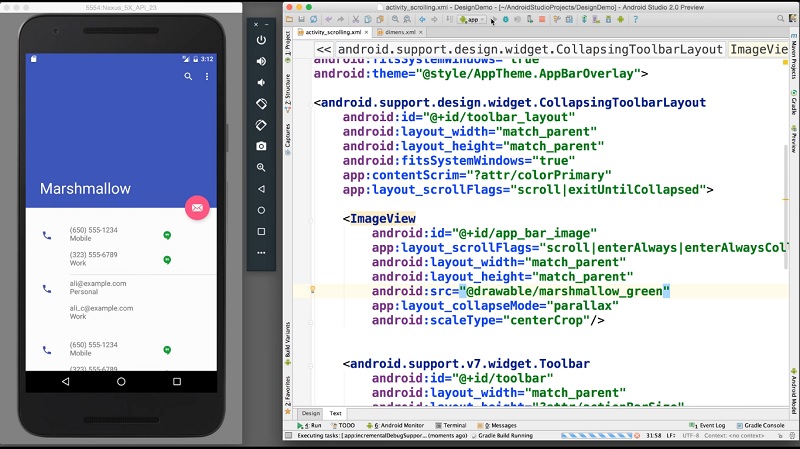Click the Find magnifier icon in the toolbar
This screenshot has width=800, height=449.
click(x=395, y=19)
